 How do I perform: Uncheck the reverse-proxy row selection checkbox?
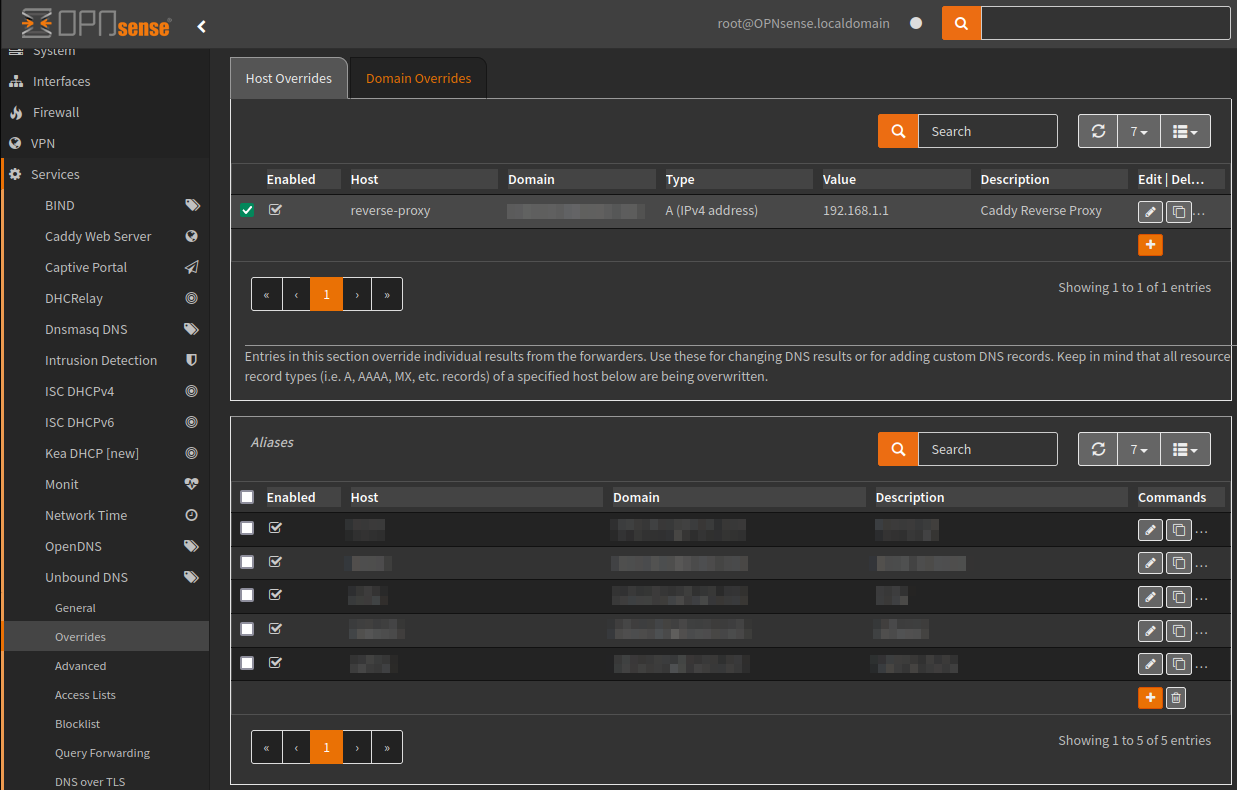point(247,210)
